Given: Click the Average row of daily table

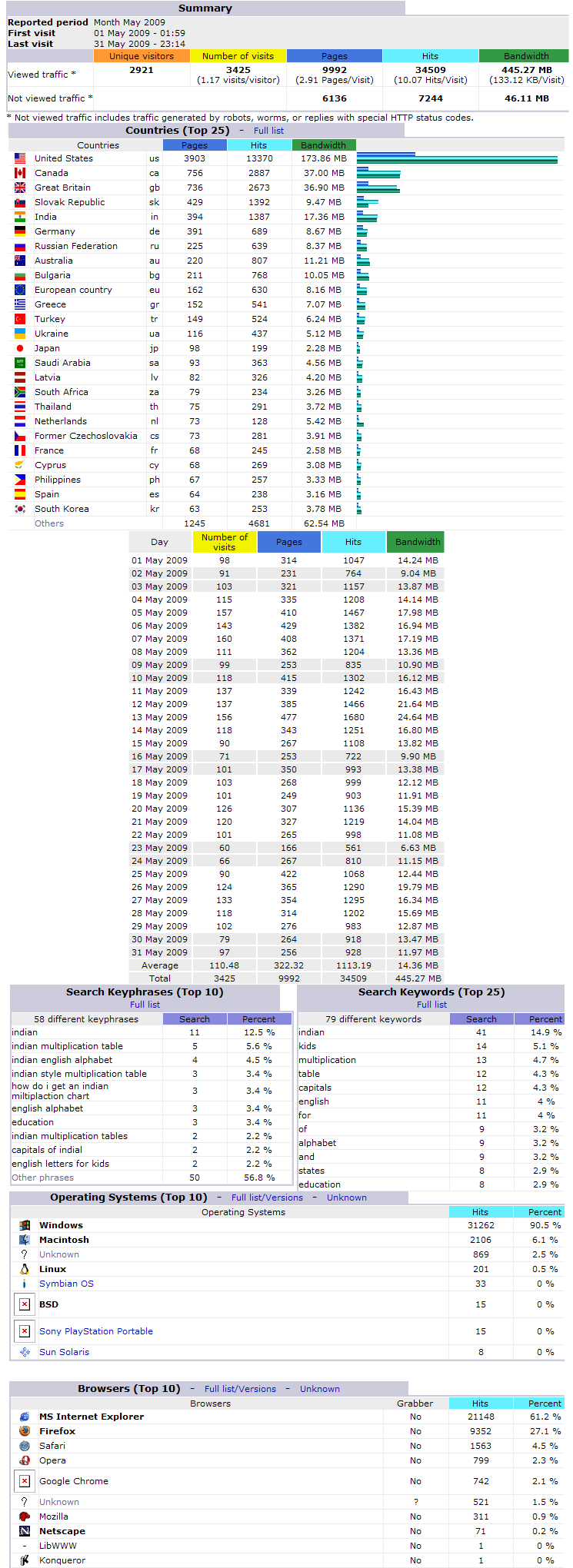Looking at the screenshot, I should point(285,965).
